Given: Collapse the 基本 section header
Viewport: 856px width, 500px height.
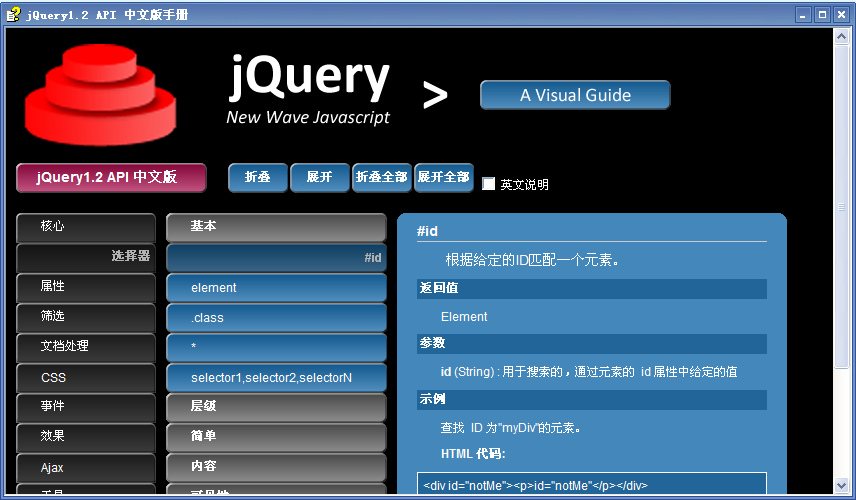Looking at the screenshot, I should (276, 227).
